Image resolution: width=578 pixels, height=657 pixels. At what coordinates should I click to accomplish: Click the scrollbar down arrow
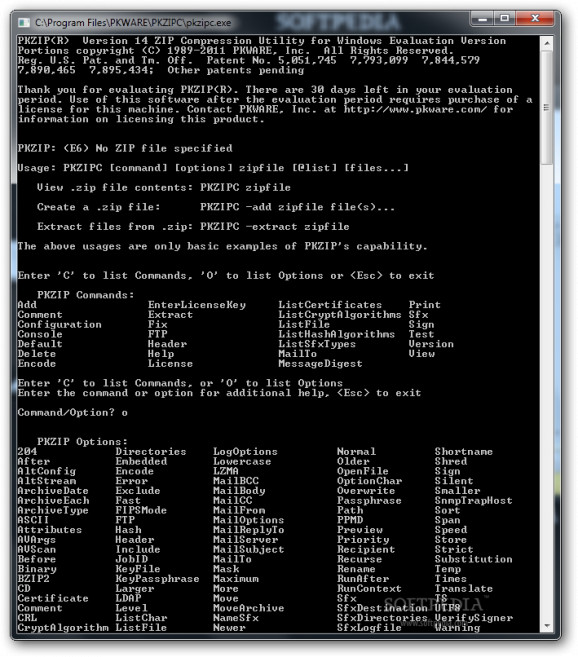point(547,626)
